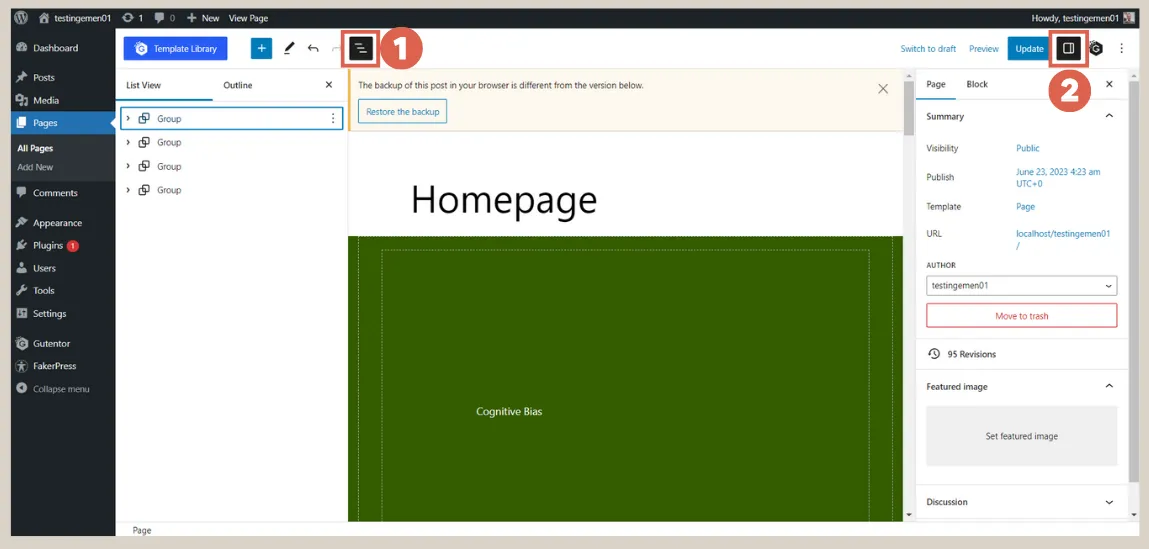Open the WordPress logo menu
Screen dimensions: 1149x549
coord(21,18)
